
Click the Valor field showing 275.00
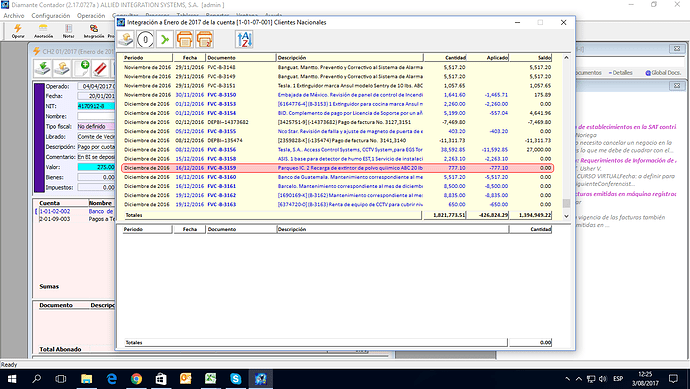[96, 167]
